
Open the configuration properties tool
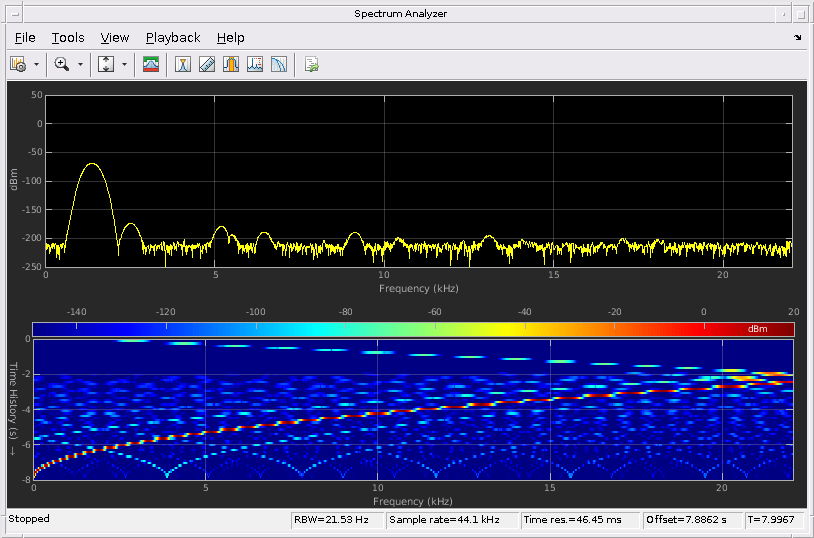tap(18, 64)
